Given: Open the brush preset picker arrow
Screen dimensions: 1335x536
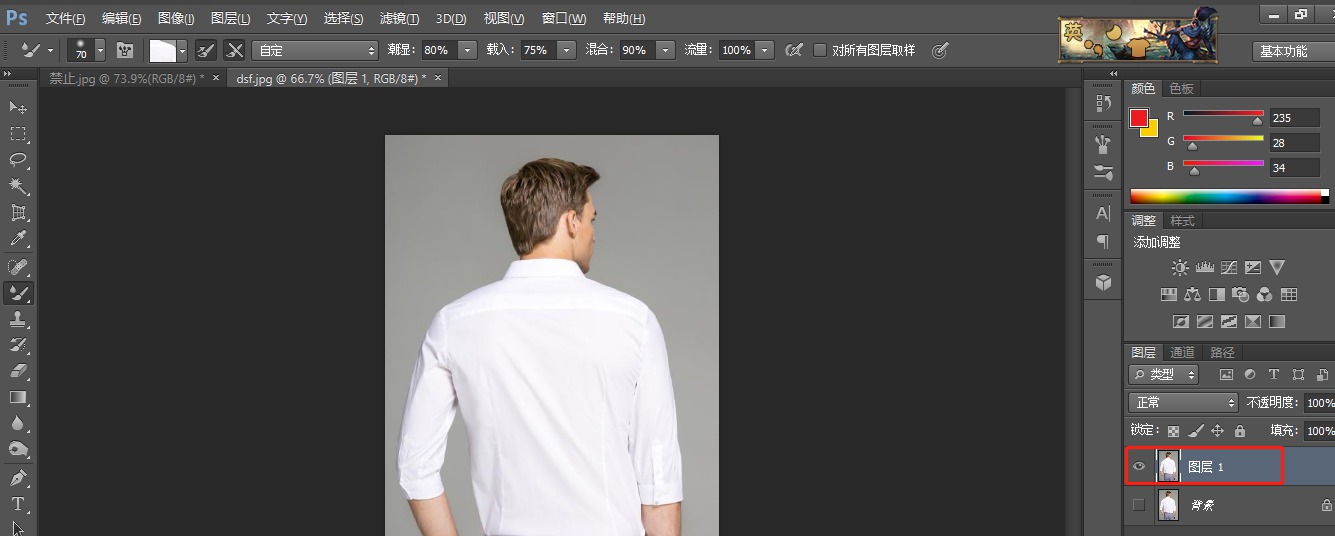Looking at the screenshot, I should tap(100, 50).
